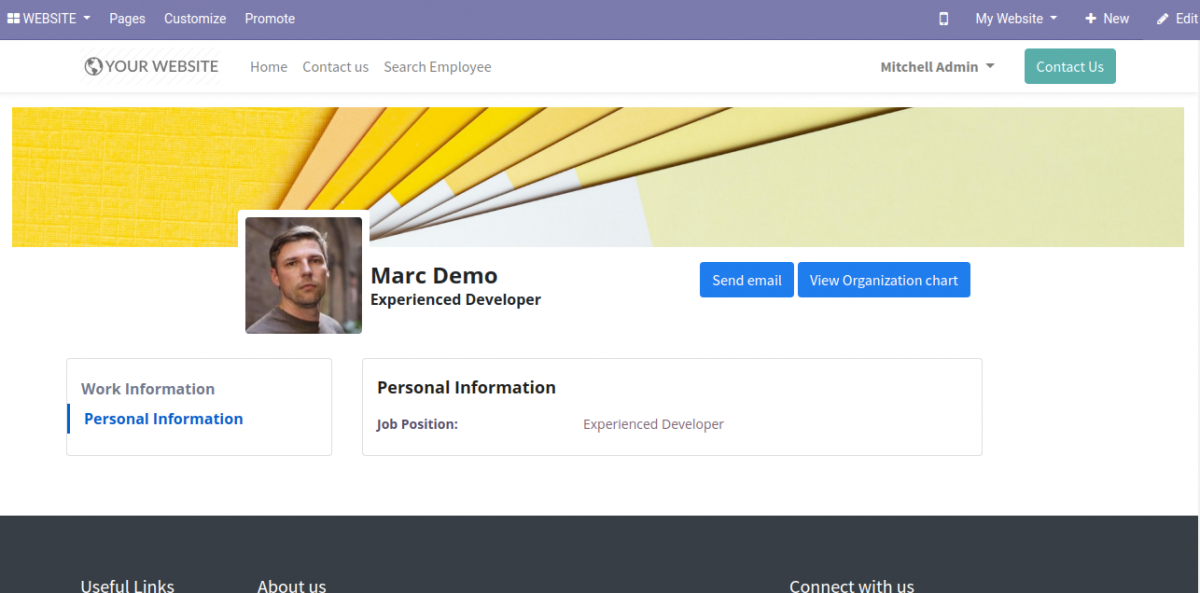Image resolution: width=1200 pixels, height=593 pixels.
Task: Click the Contact Us button
Action: coord(1069,66)
